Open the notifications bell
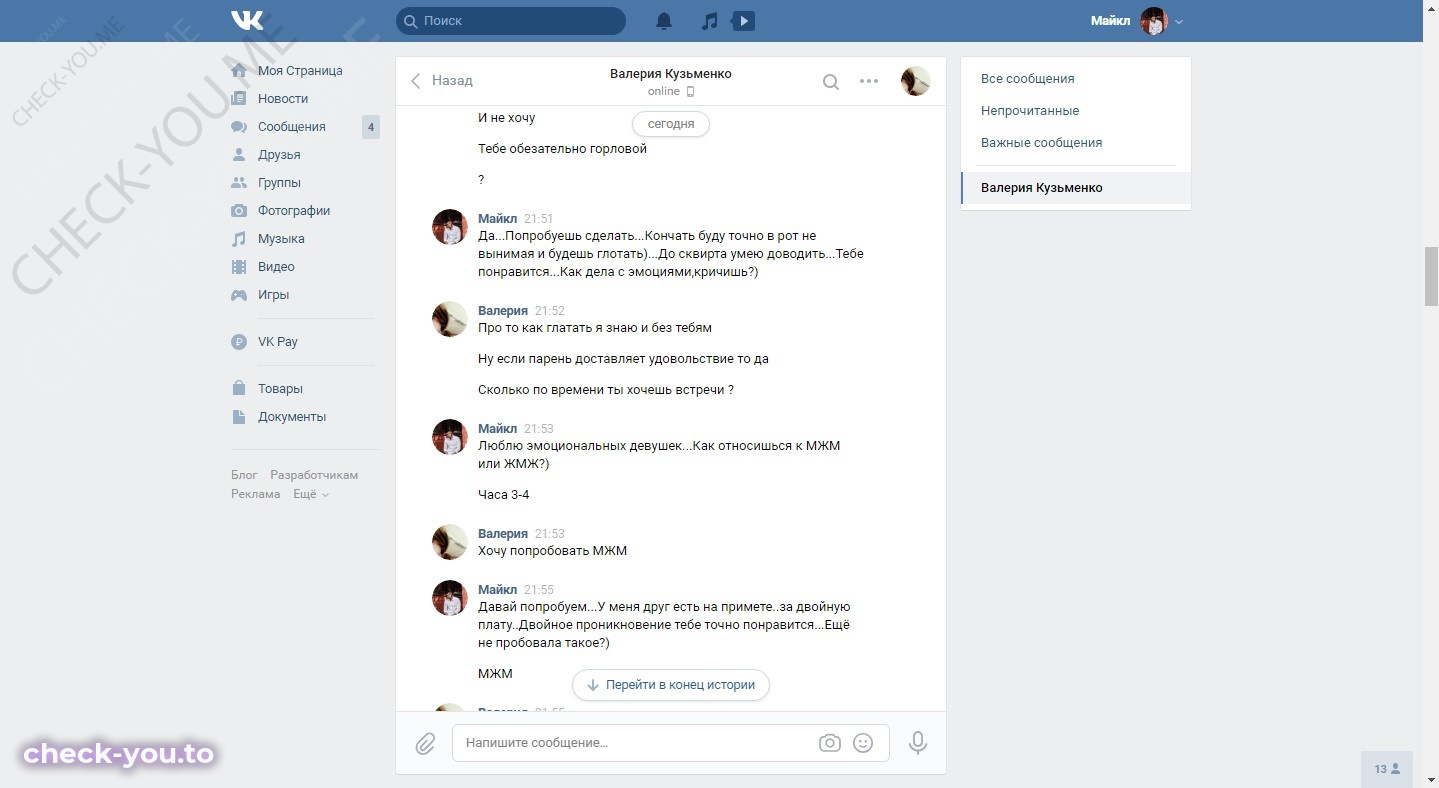The width and height of the screenshot is (1439, 788). tap(664, 21)
